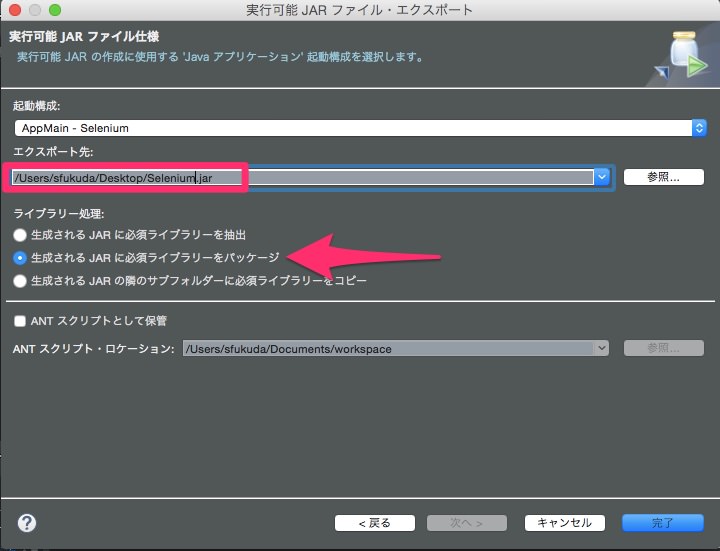Click the green zoom window button
The width and height of the screenshot is (720, 551).
pyautogui.click(x=55, y=10)
